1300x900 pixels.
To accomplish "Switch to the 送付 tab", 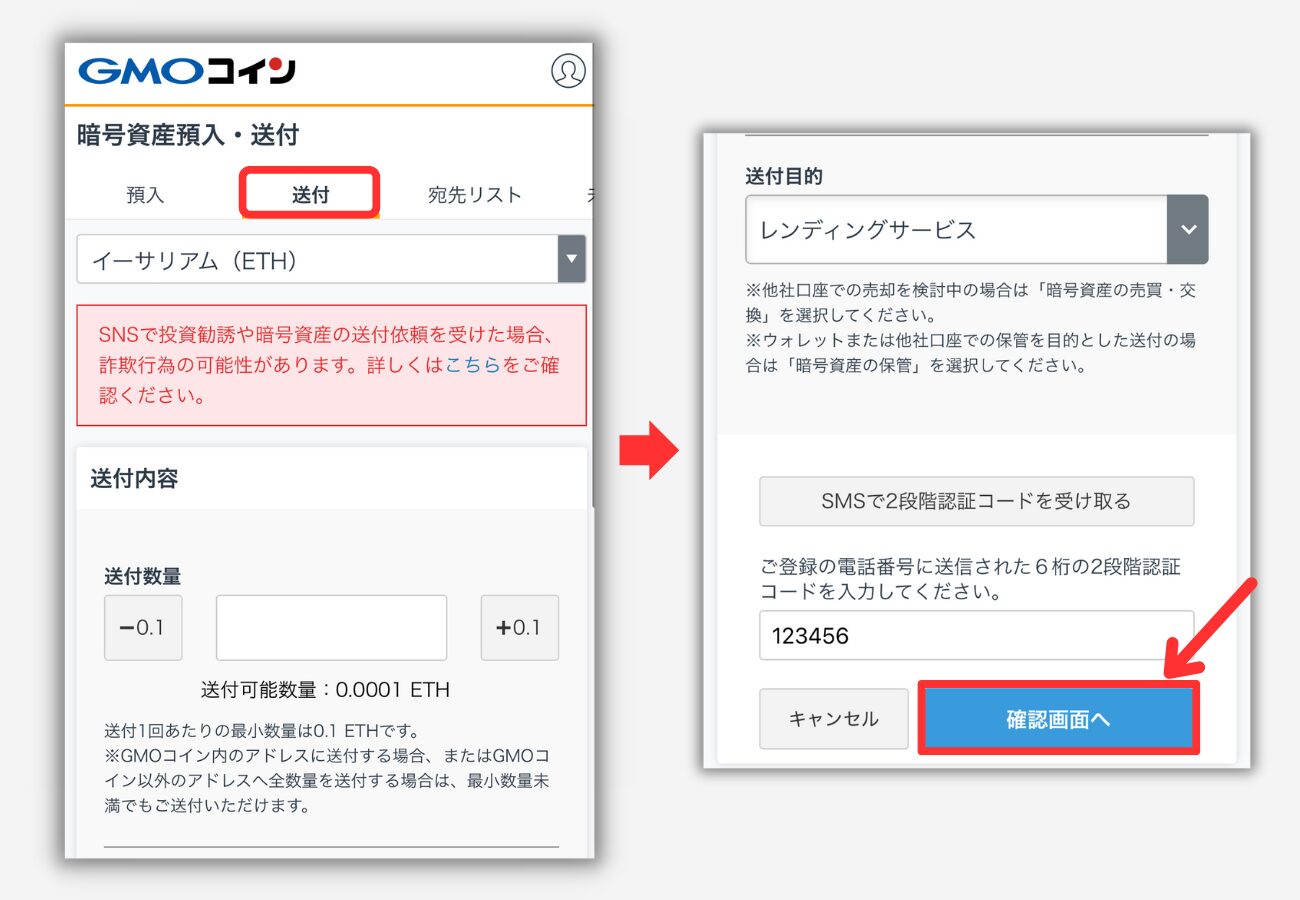I will click(310, 194).
